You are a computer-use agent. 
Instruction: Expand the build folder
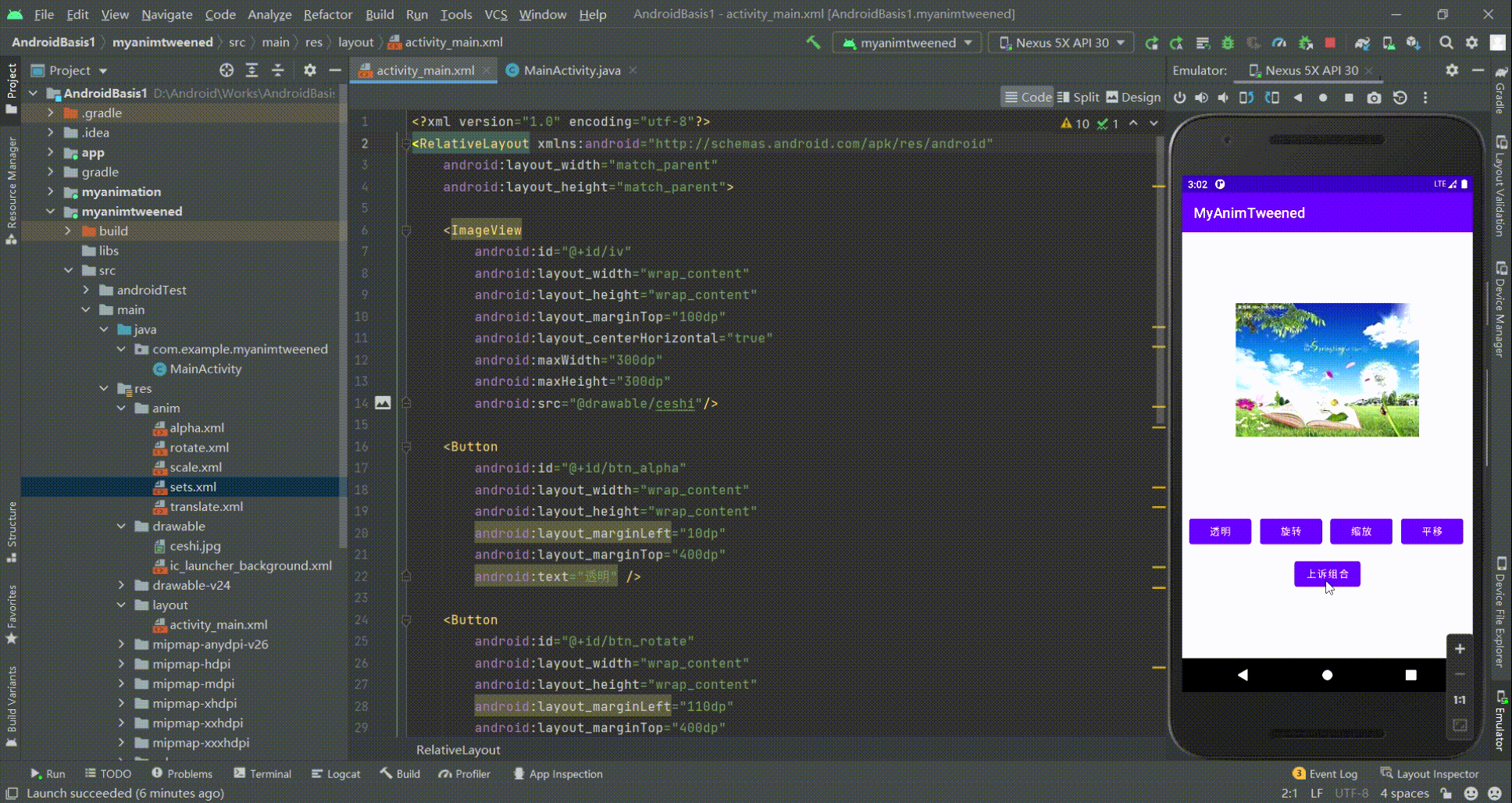(68, 230)
